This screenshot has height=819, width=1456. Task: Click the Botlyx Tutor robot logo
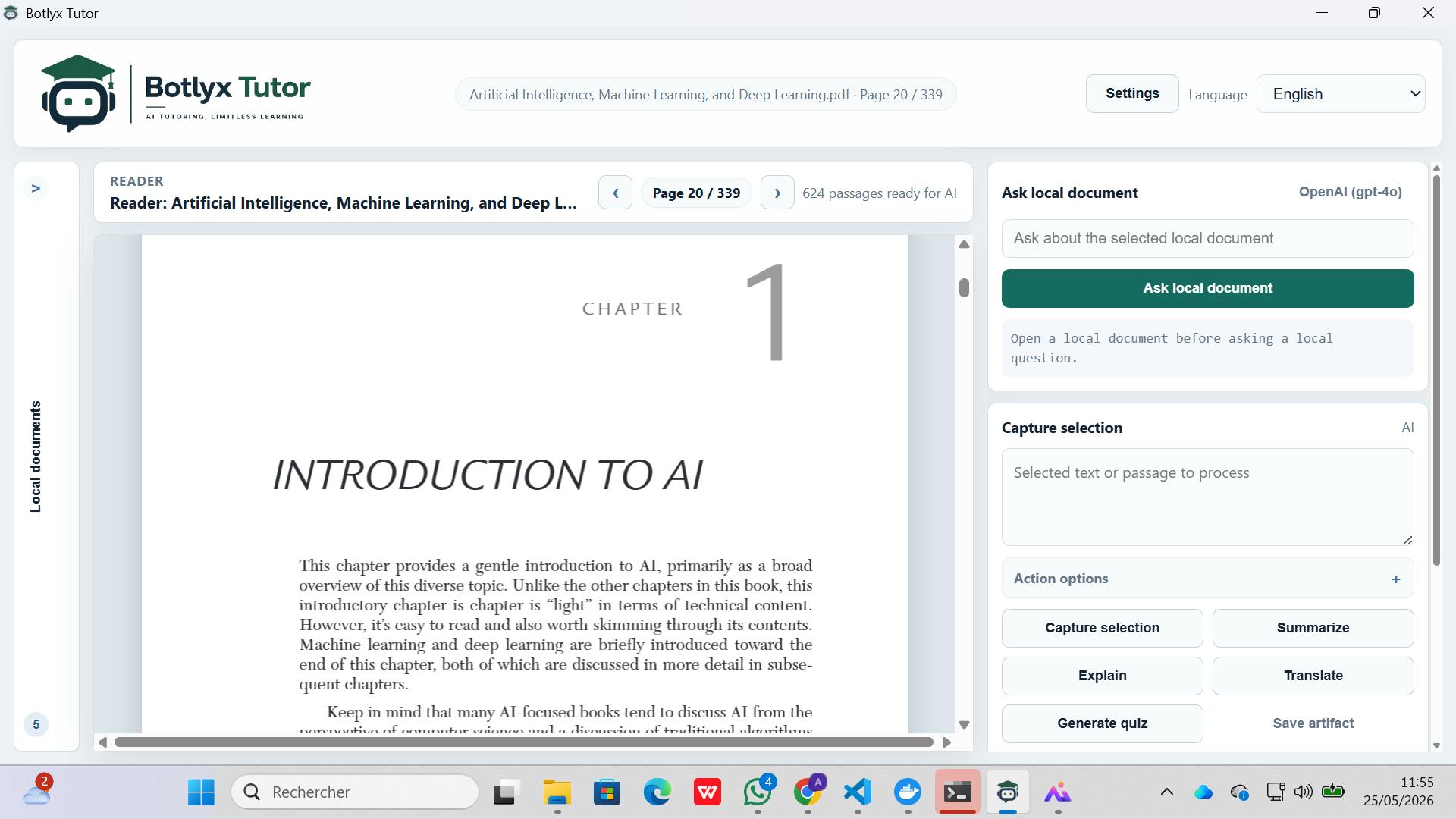(78, 93)
